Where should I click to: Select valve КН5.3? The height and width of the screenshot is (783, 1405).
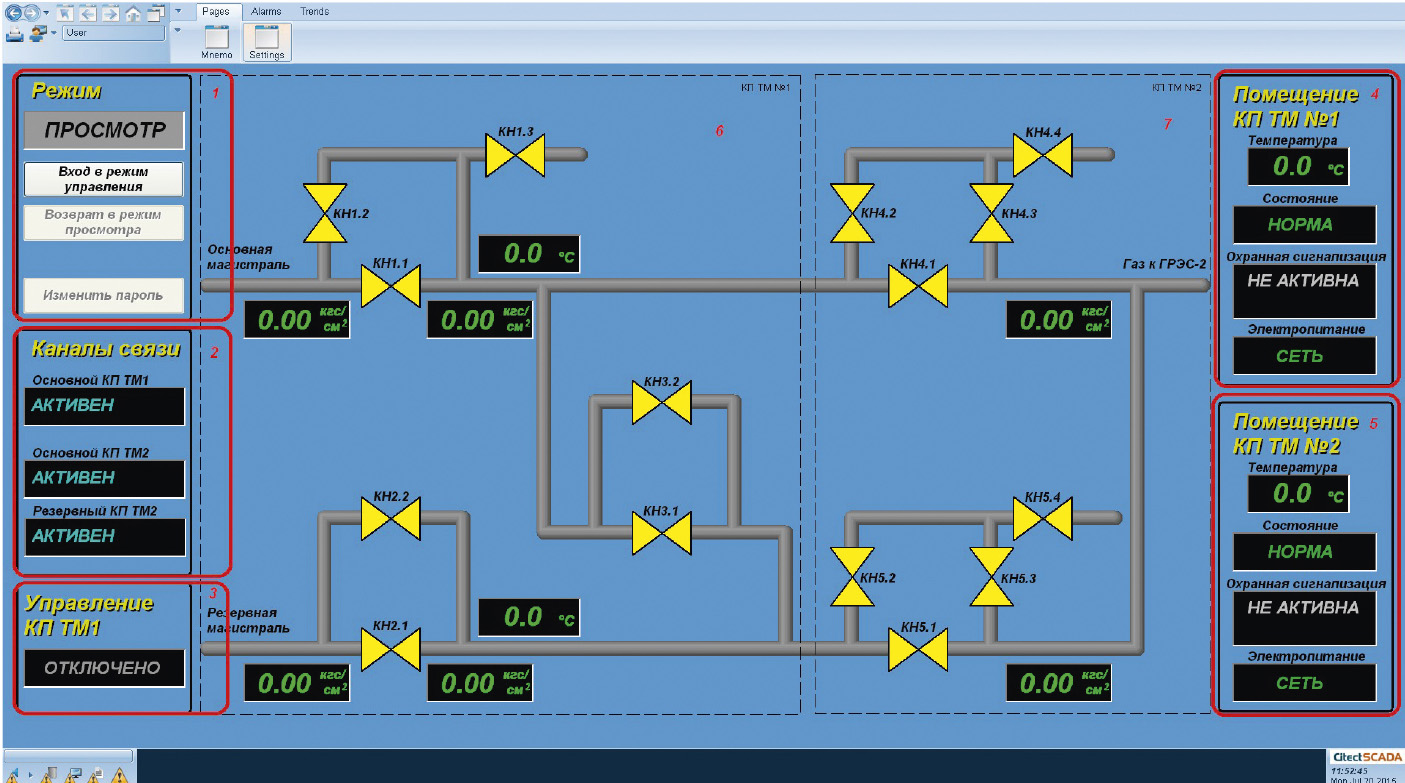tap(991, 577)
